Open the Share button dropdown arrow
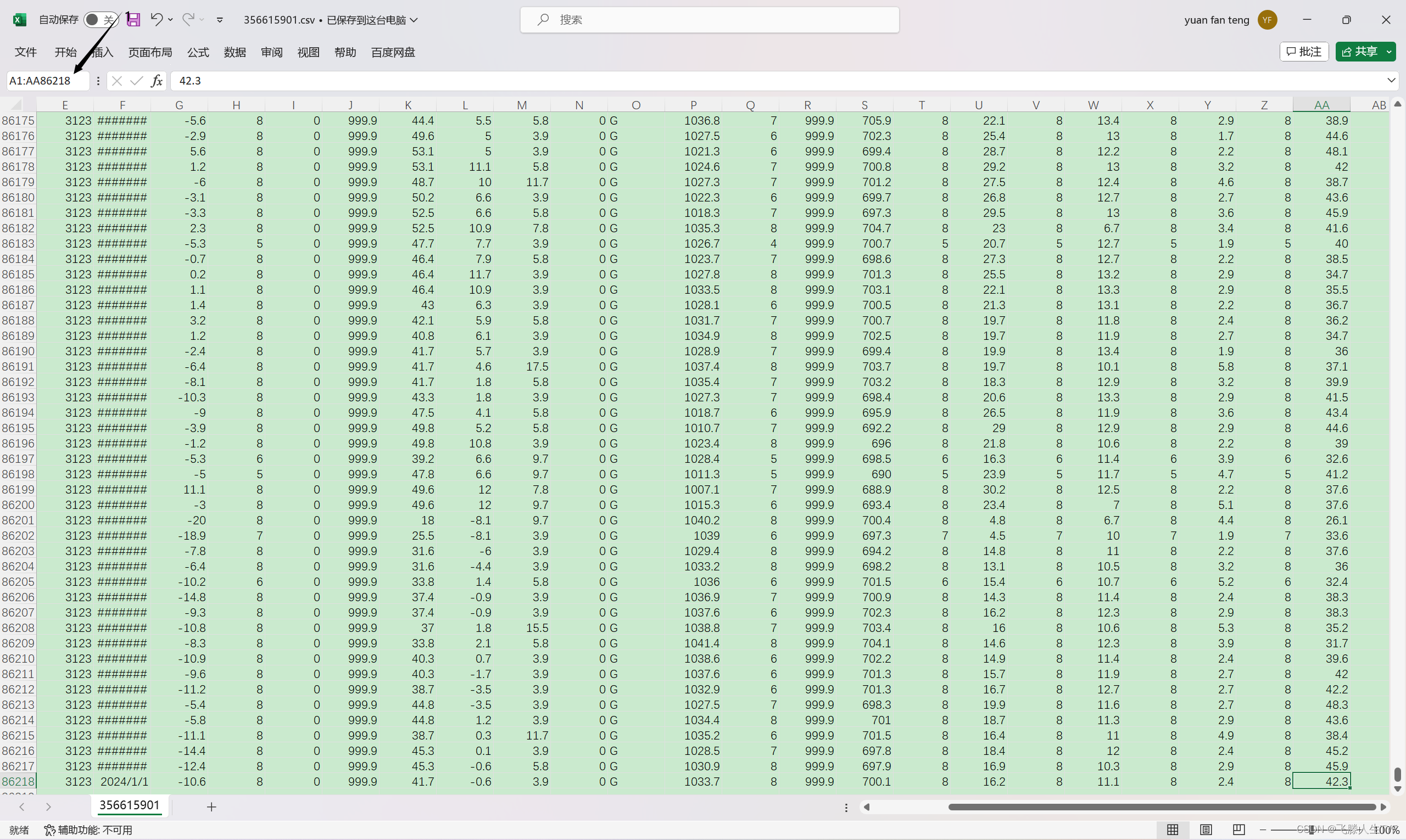 coord(1388,52)
